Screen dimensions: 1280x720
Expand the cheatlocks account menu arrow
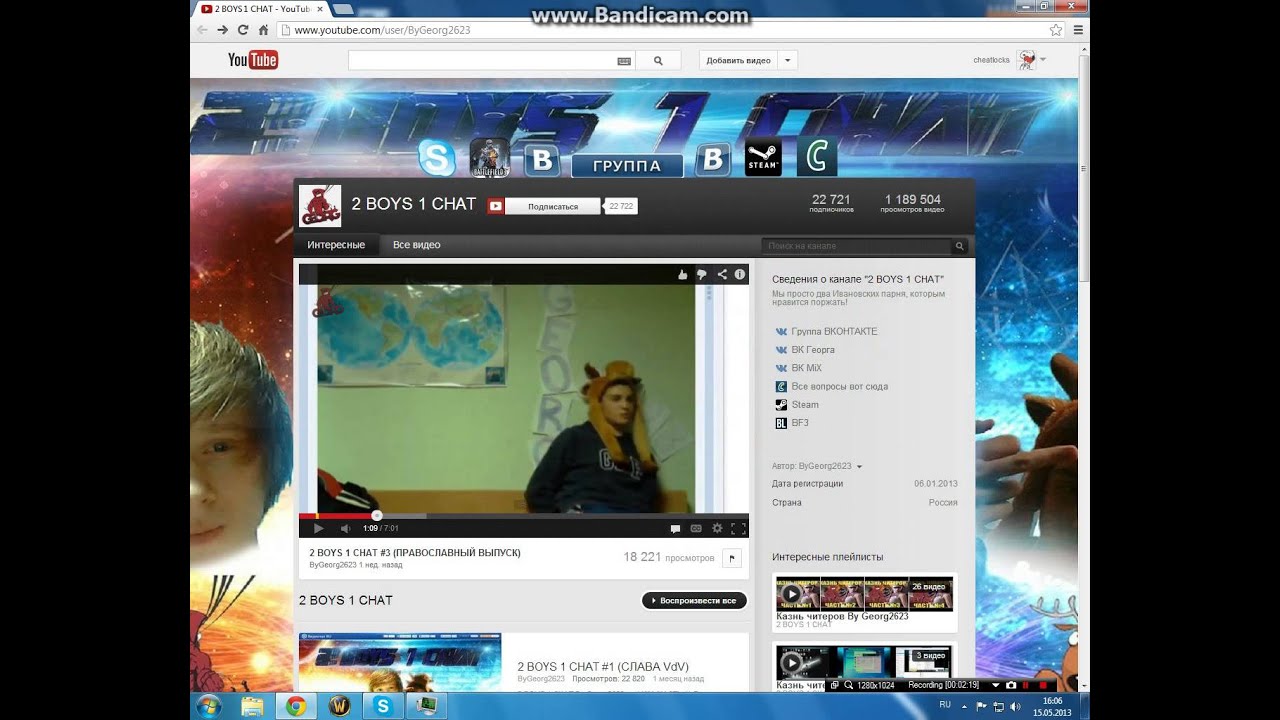1043,59
